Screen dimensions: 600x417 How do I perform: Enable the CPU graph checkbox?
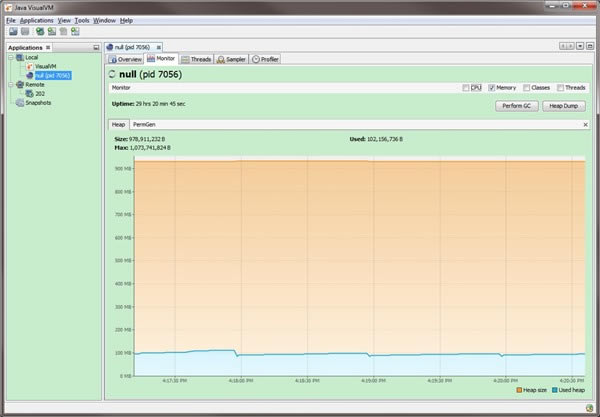(x=466, y=88)
